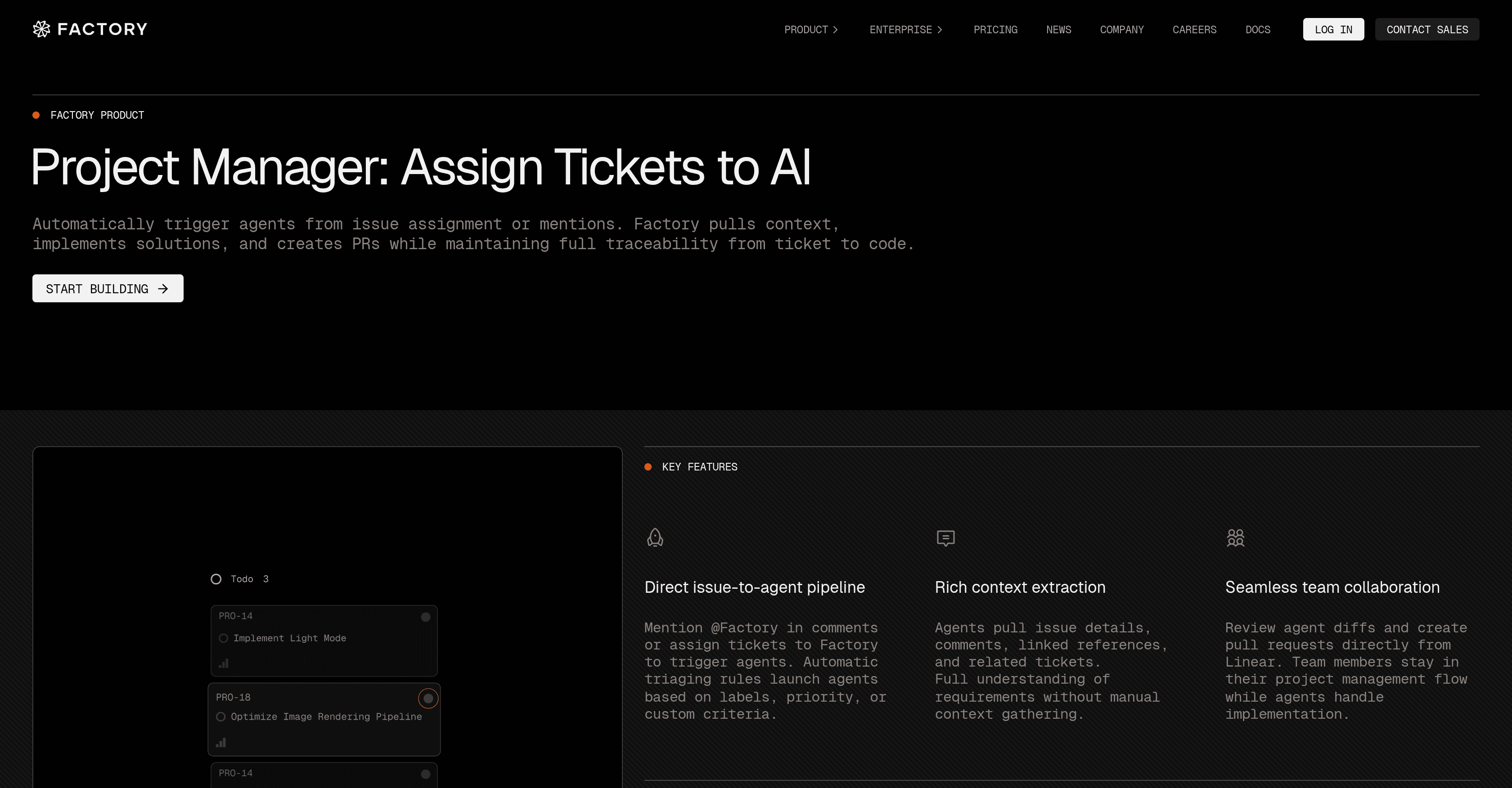Click the people icon above Seamless team collaboration

pos(1236,537)
